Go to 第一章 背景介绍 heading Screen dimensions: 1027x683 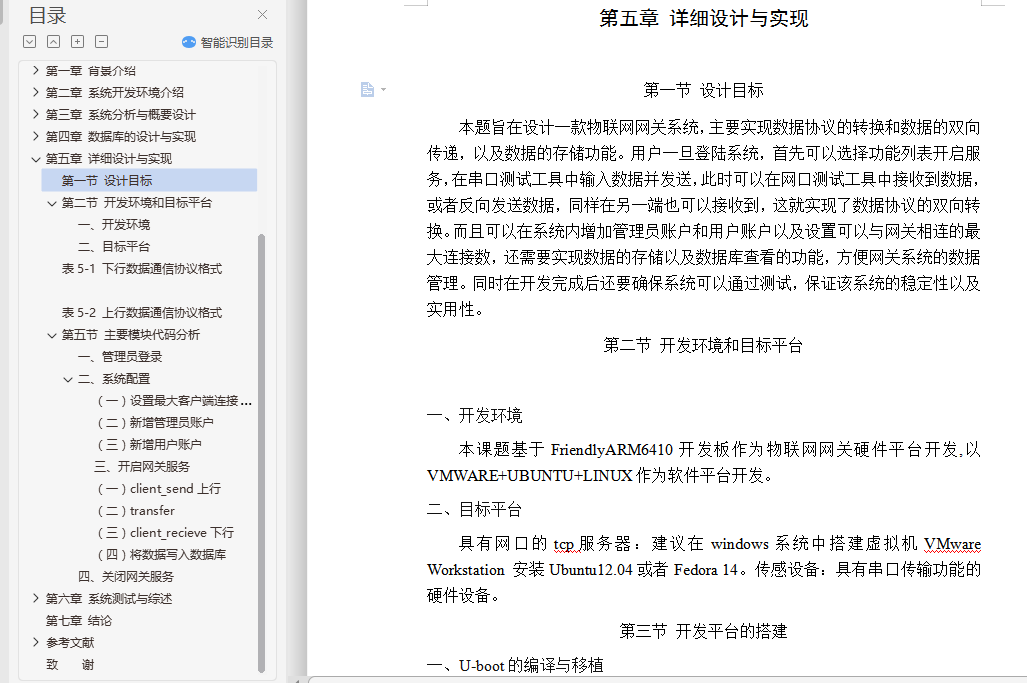[90, 71]
